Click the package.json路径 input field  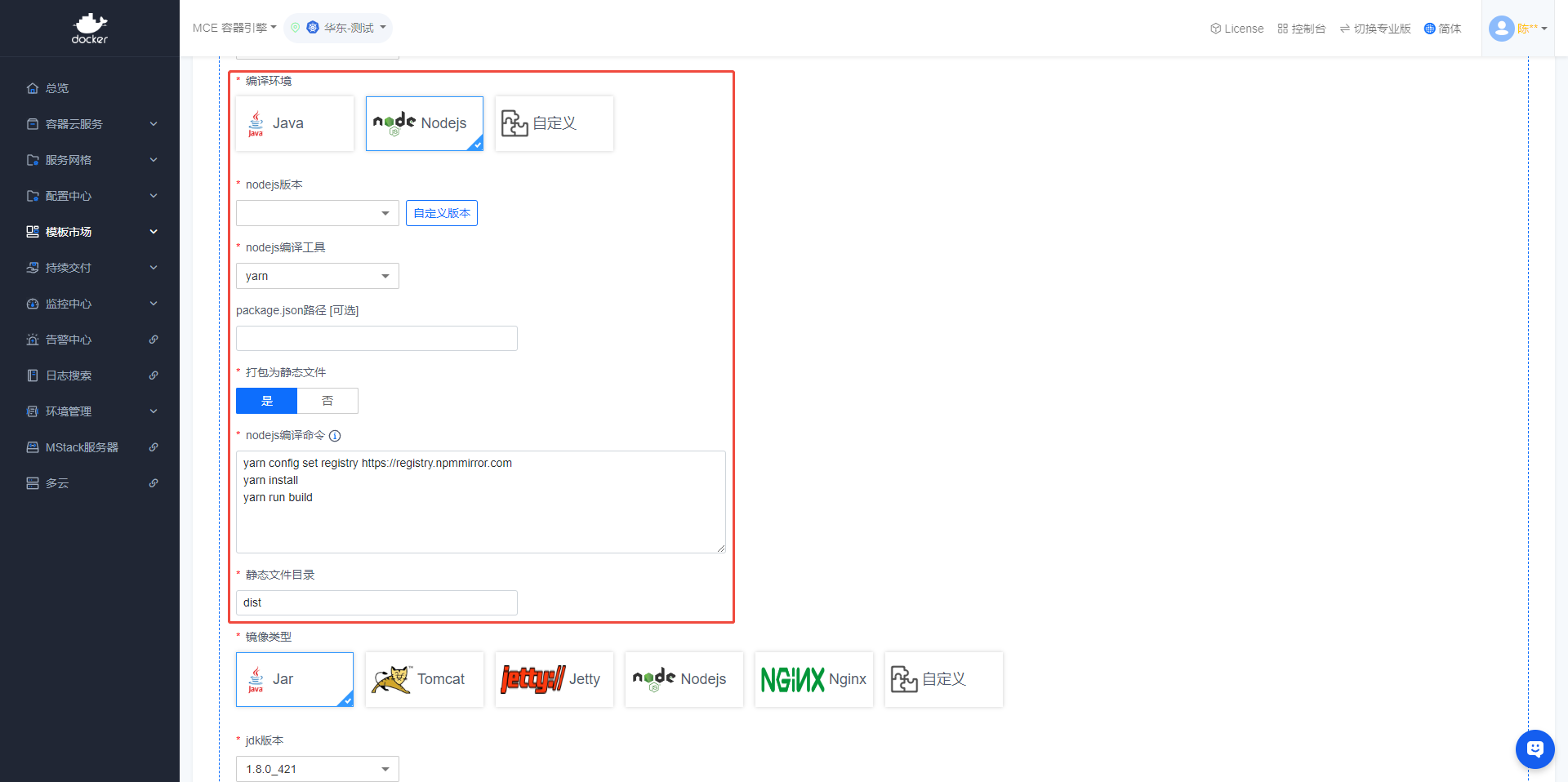pyautogui.click(x=376, y=339)
